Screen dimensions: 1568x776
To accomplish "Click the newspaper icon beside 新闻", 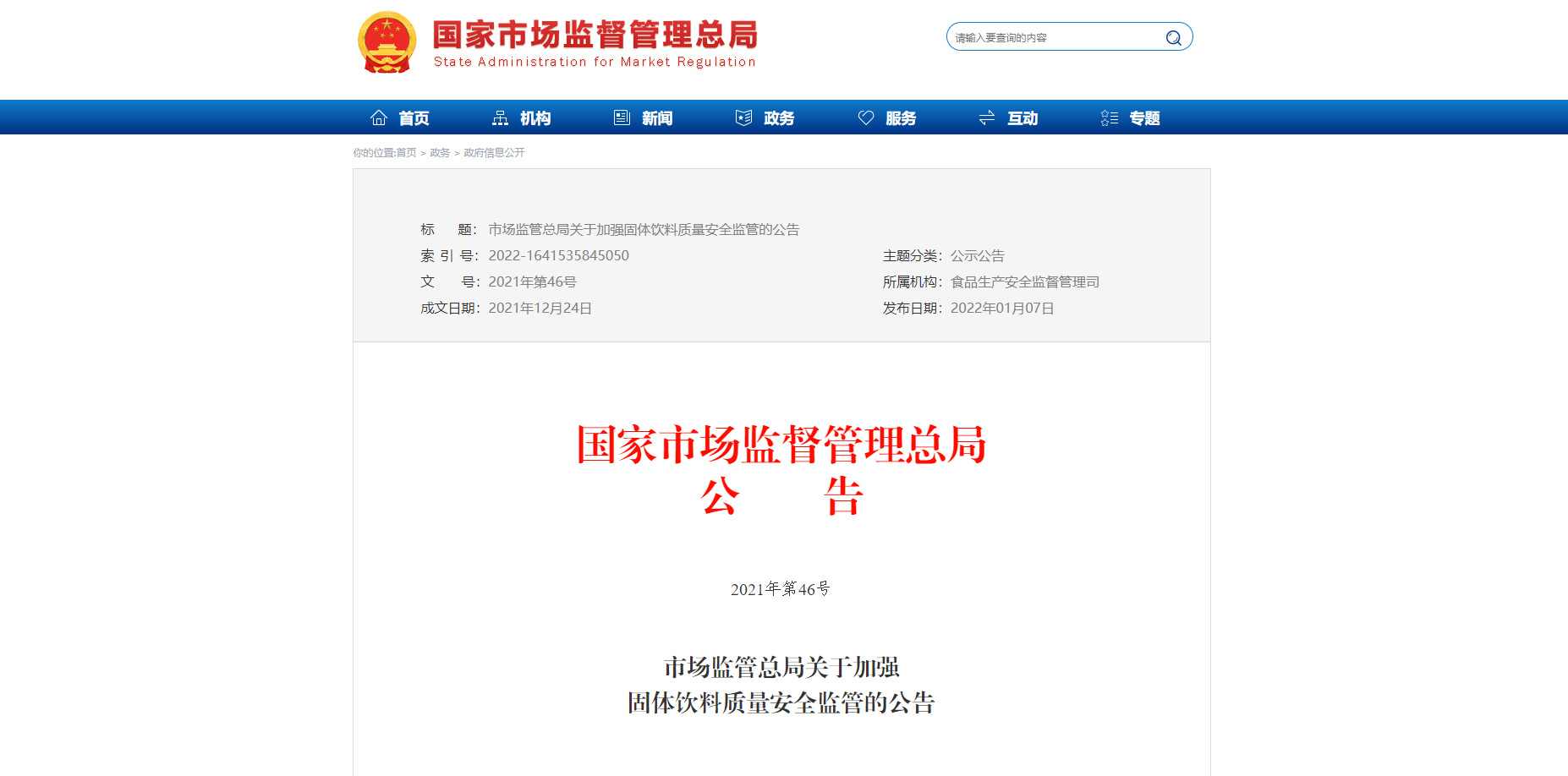I will tap(622, 117).
